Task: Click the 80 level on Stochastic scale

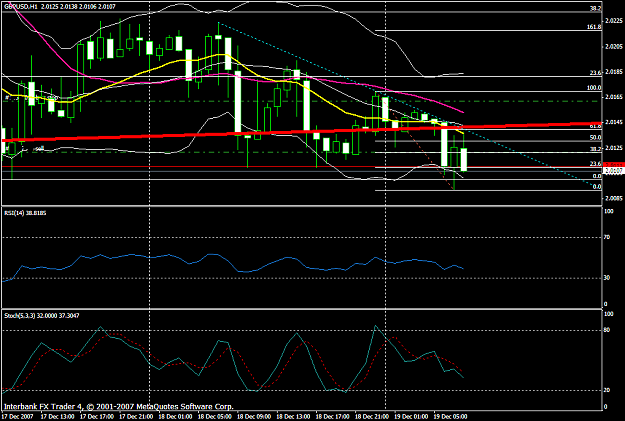Action: (x=607, y=330)
